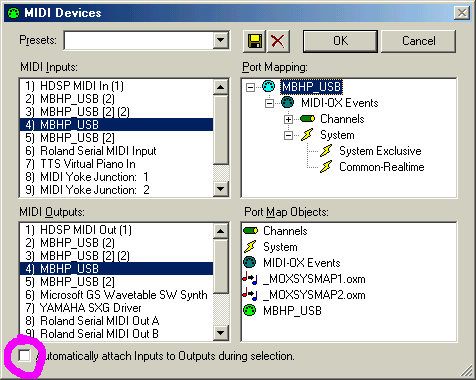Screen dimensions: 476x380
Task: Click the green Channels icon in Port Mapping tree
Action: coord(307,119)
